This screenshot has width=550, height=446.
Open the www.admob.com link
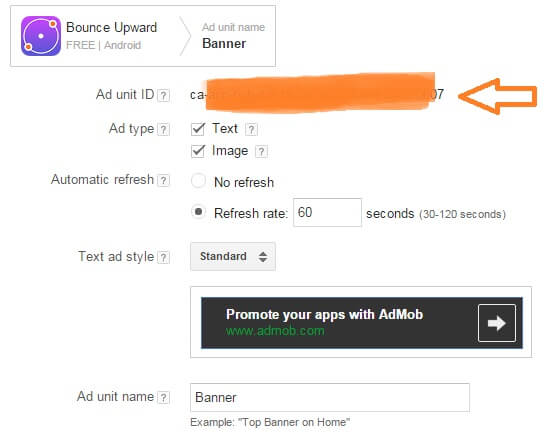tap(275, 331)
